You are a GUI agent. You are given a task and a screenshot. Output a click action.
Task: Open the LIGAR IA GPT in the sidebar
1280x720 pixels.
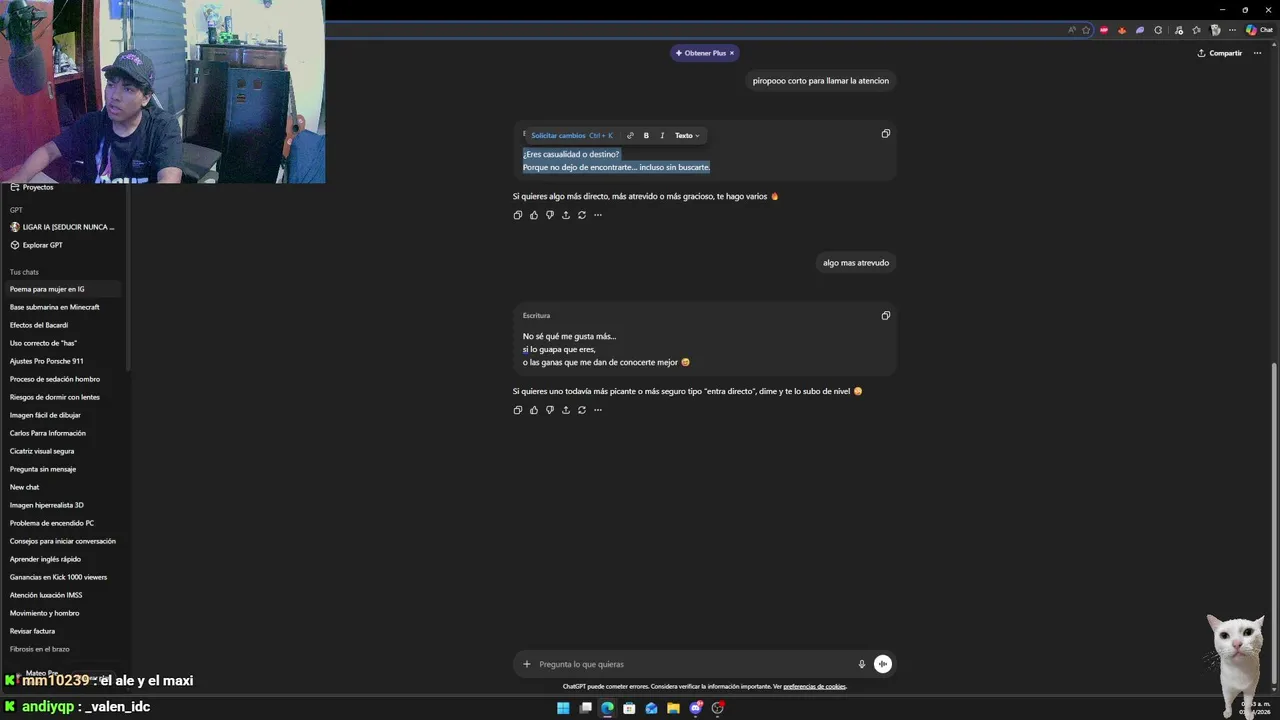point(62,227)
